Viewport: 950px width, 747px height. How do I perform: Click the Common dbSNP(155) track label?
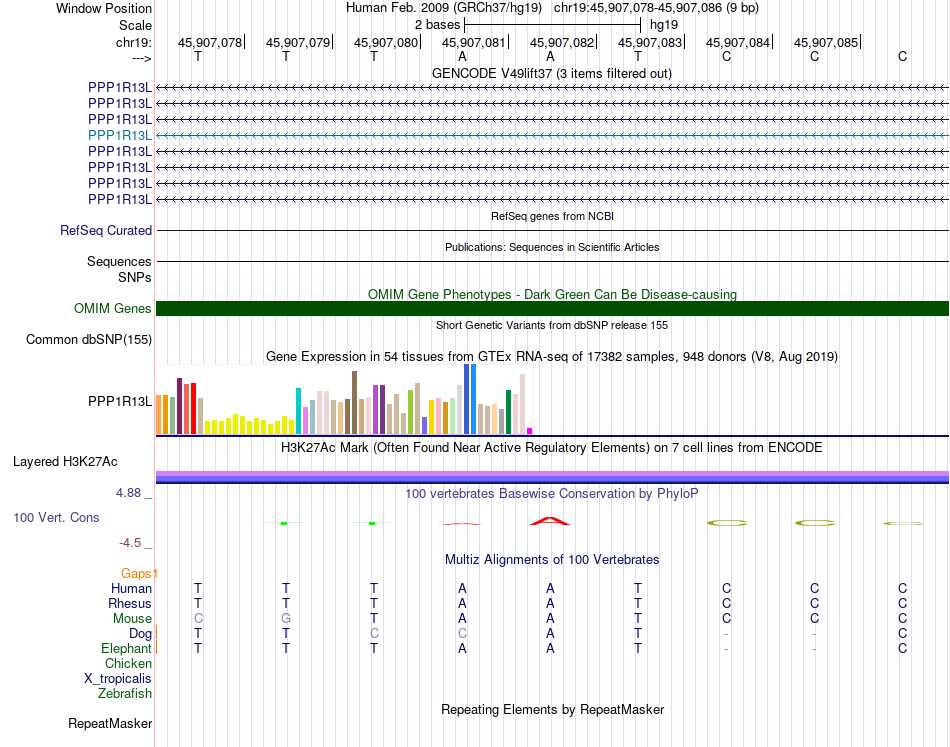89,339
